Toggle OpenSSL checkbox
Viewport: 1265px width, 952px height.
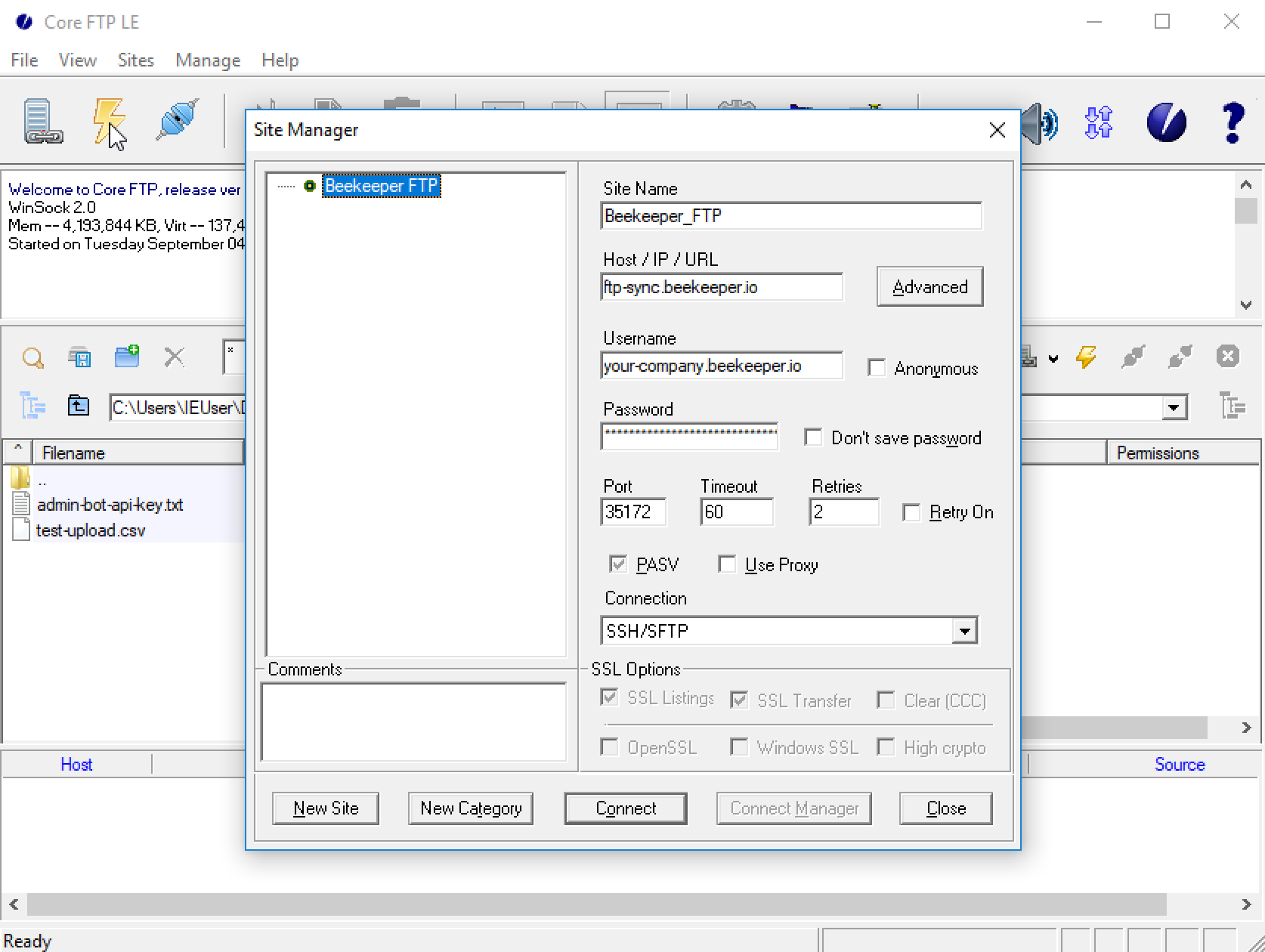(609, 747)
